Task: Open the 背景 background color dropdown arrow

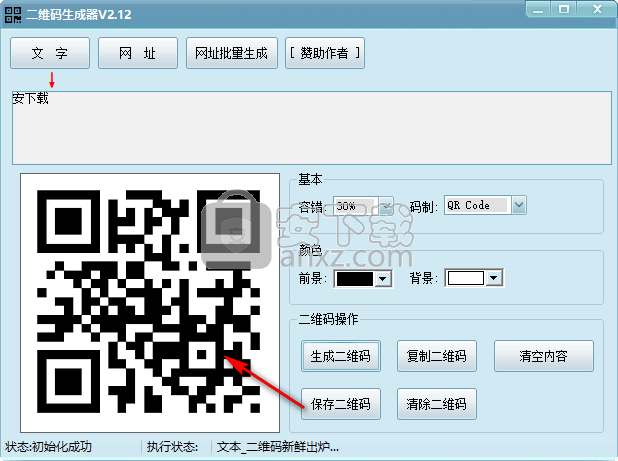Action: 493,278
